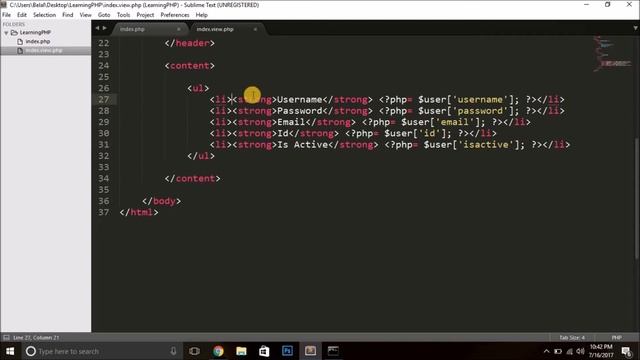Open the clock showing 10:42 PM
The width and height of the screenshot is (640, 360).
pyautogui.click(x=601, y=351)
